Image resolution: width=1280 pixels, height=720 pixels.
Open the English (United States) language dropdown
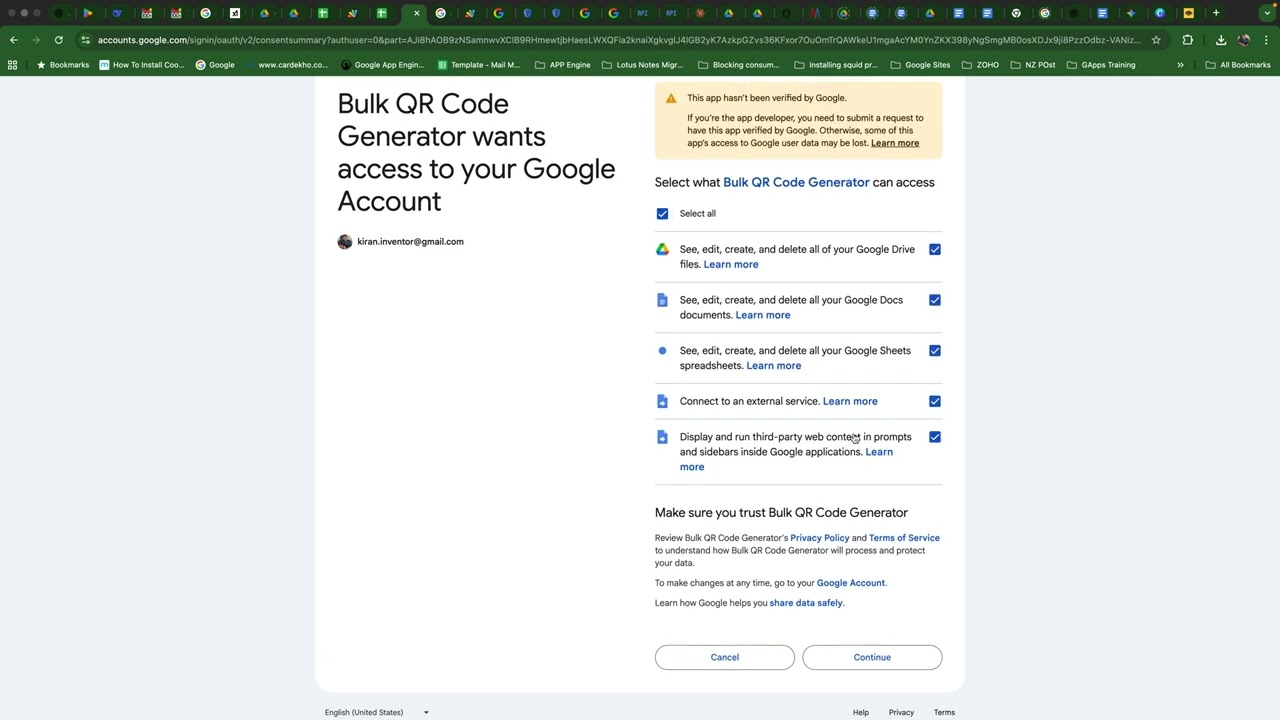tap(377, 712)
